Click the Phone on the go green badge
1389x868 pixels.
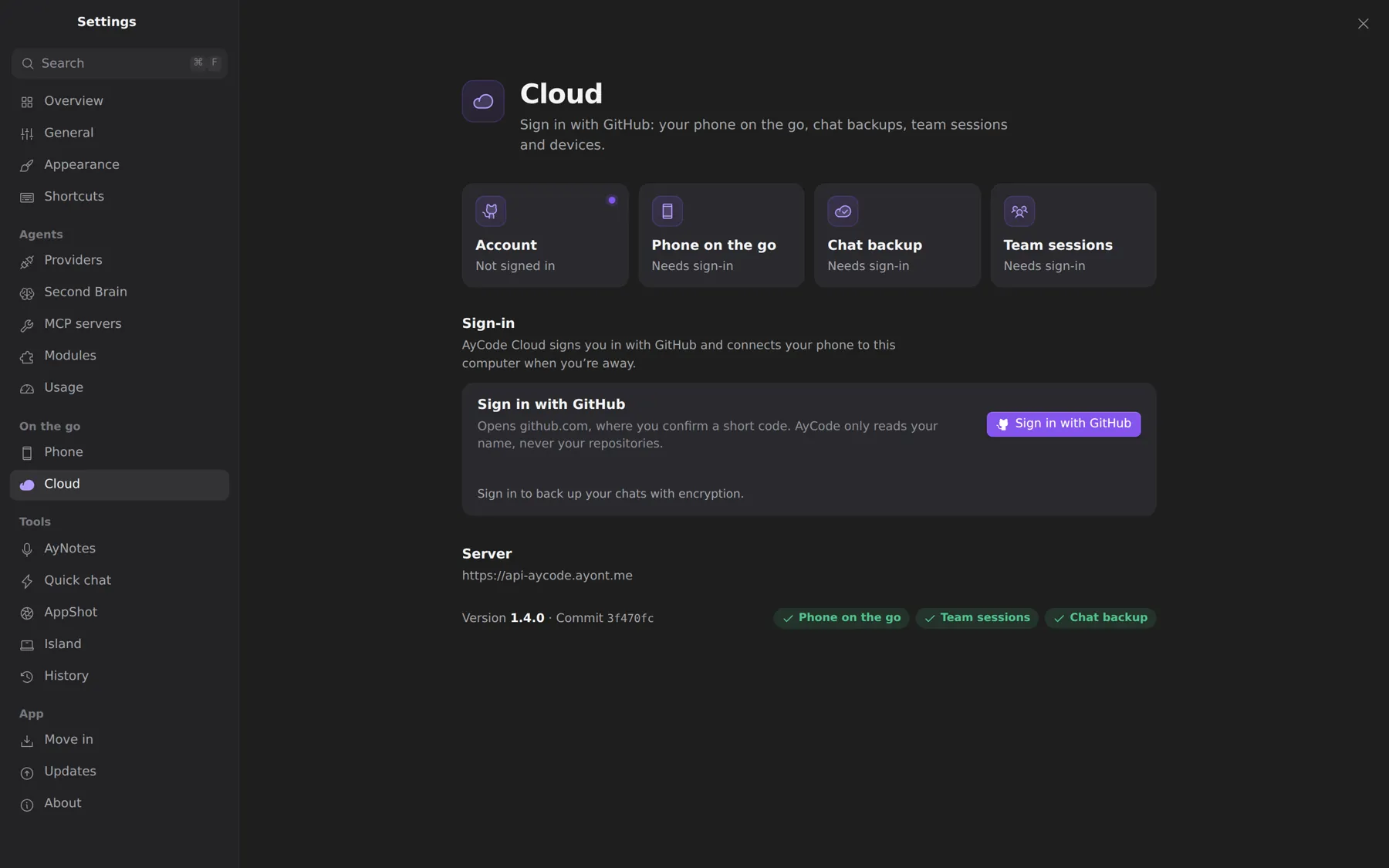point(841,618)
